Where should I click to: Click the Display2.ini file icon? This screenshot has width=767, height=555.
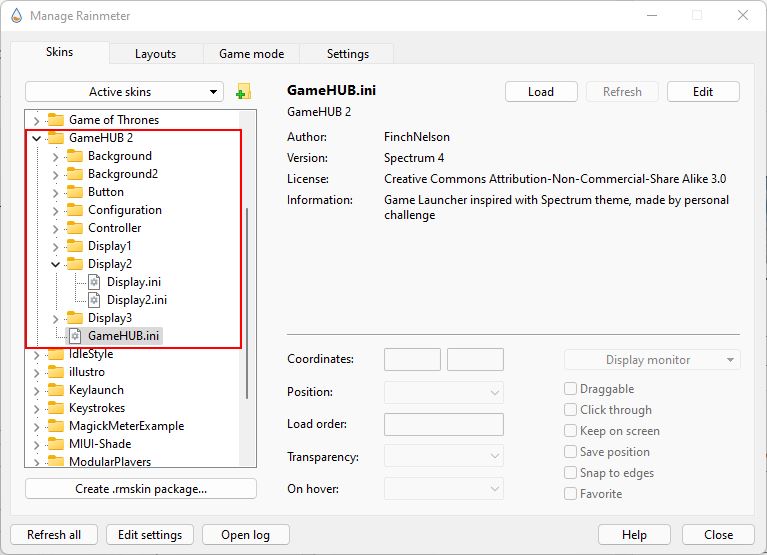tap(94, 300)
